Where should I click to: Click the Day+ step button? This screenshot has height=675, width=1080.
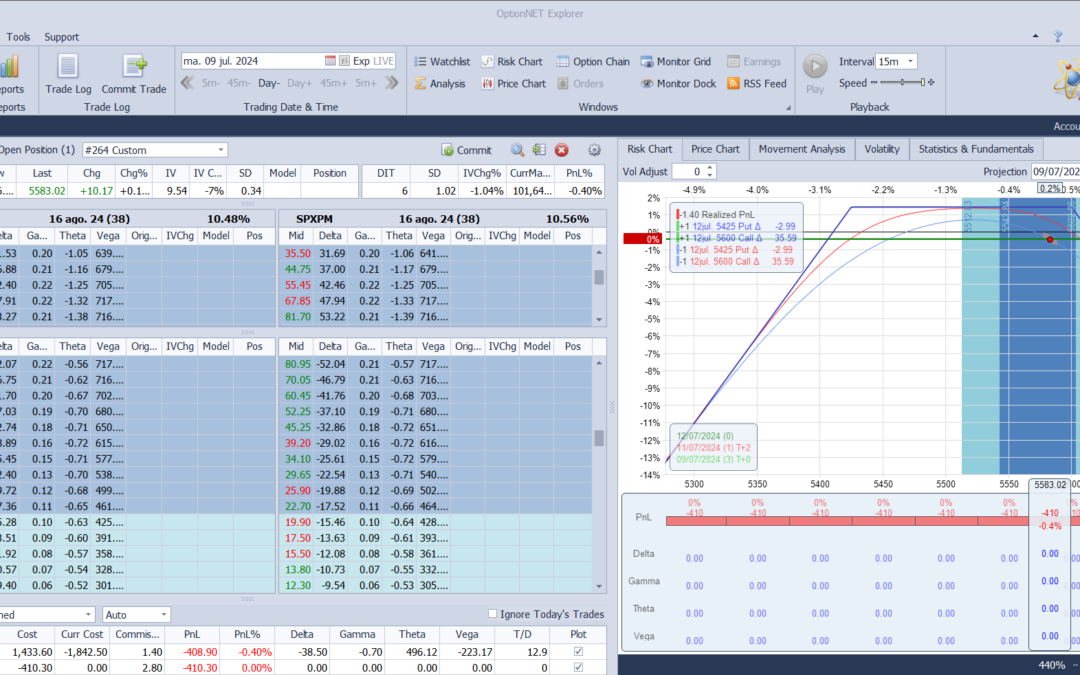click(x=300, y=83)
